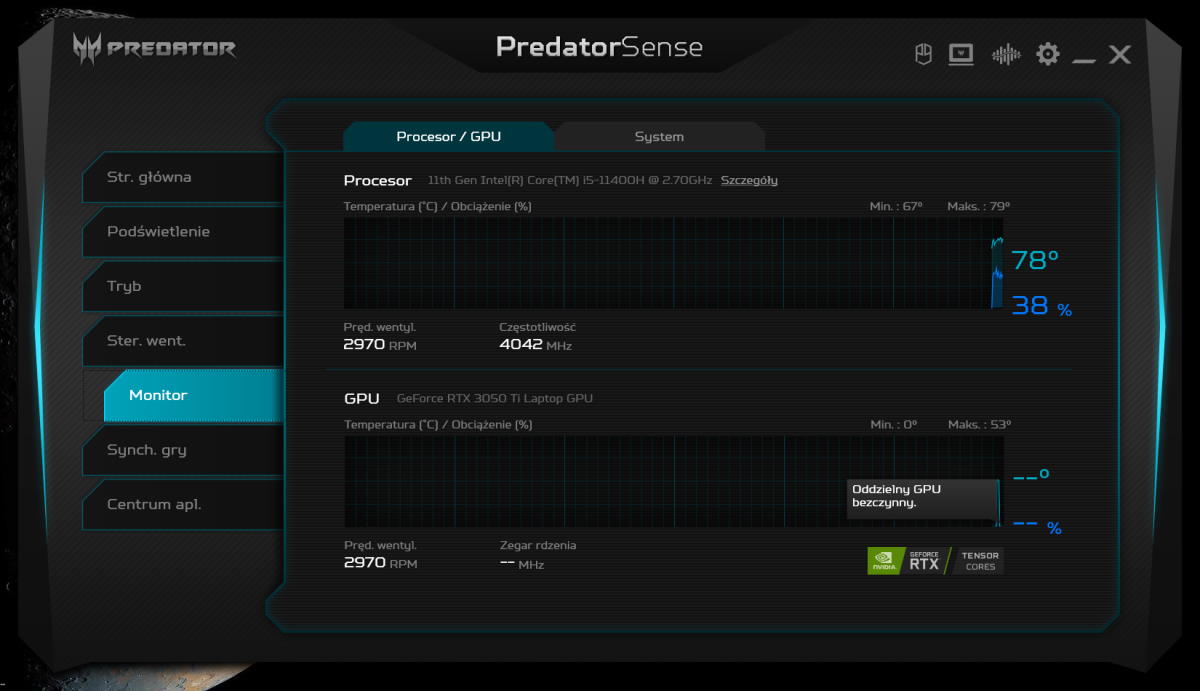
Task: Minimize the PredatorSense window
Action: point(1083,56)
